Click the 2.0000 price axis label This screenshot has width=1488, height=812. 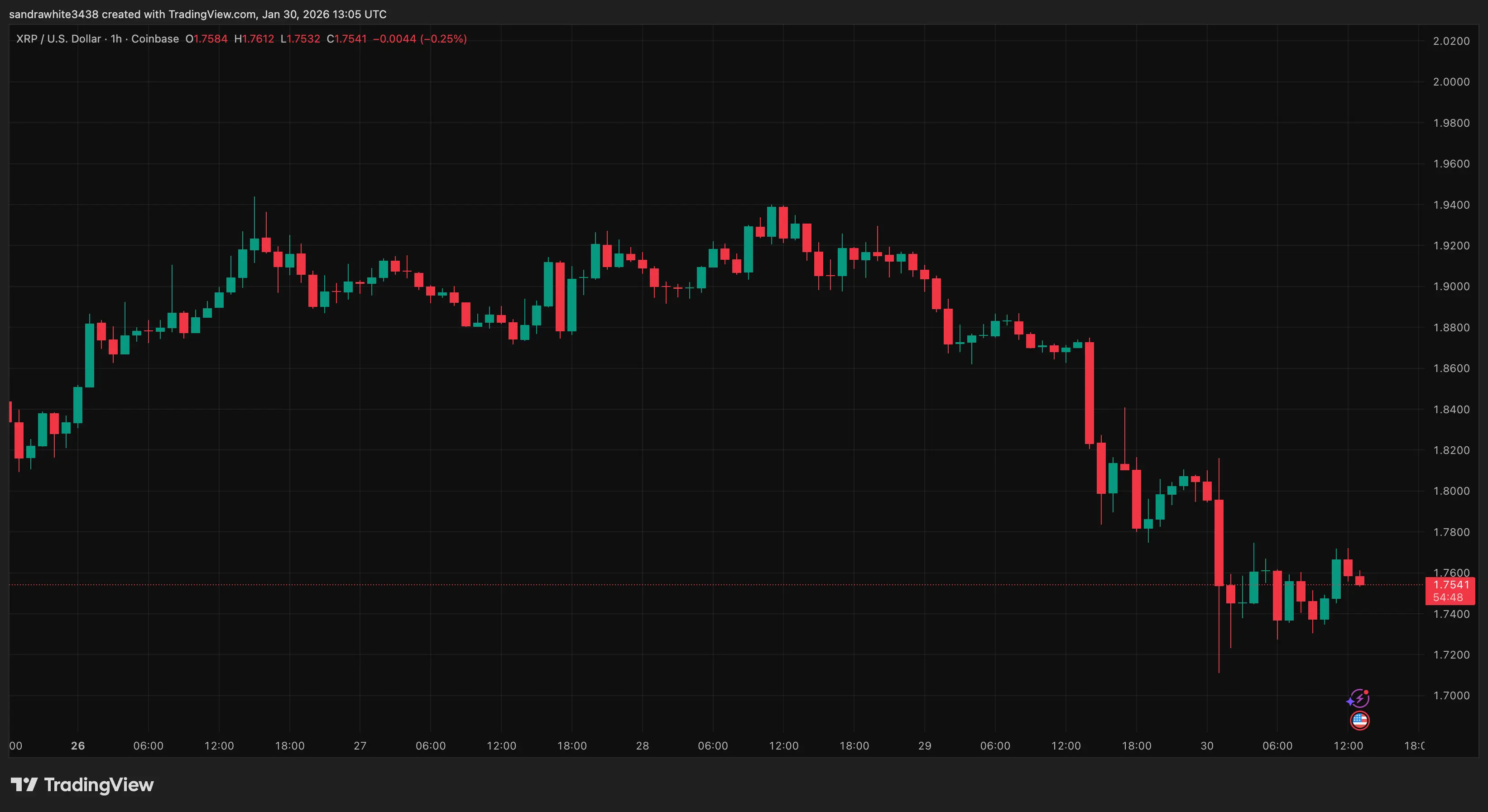click(x=1451, y=81)
